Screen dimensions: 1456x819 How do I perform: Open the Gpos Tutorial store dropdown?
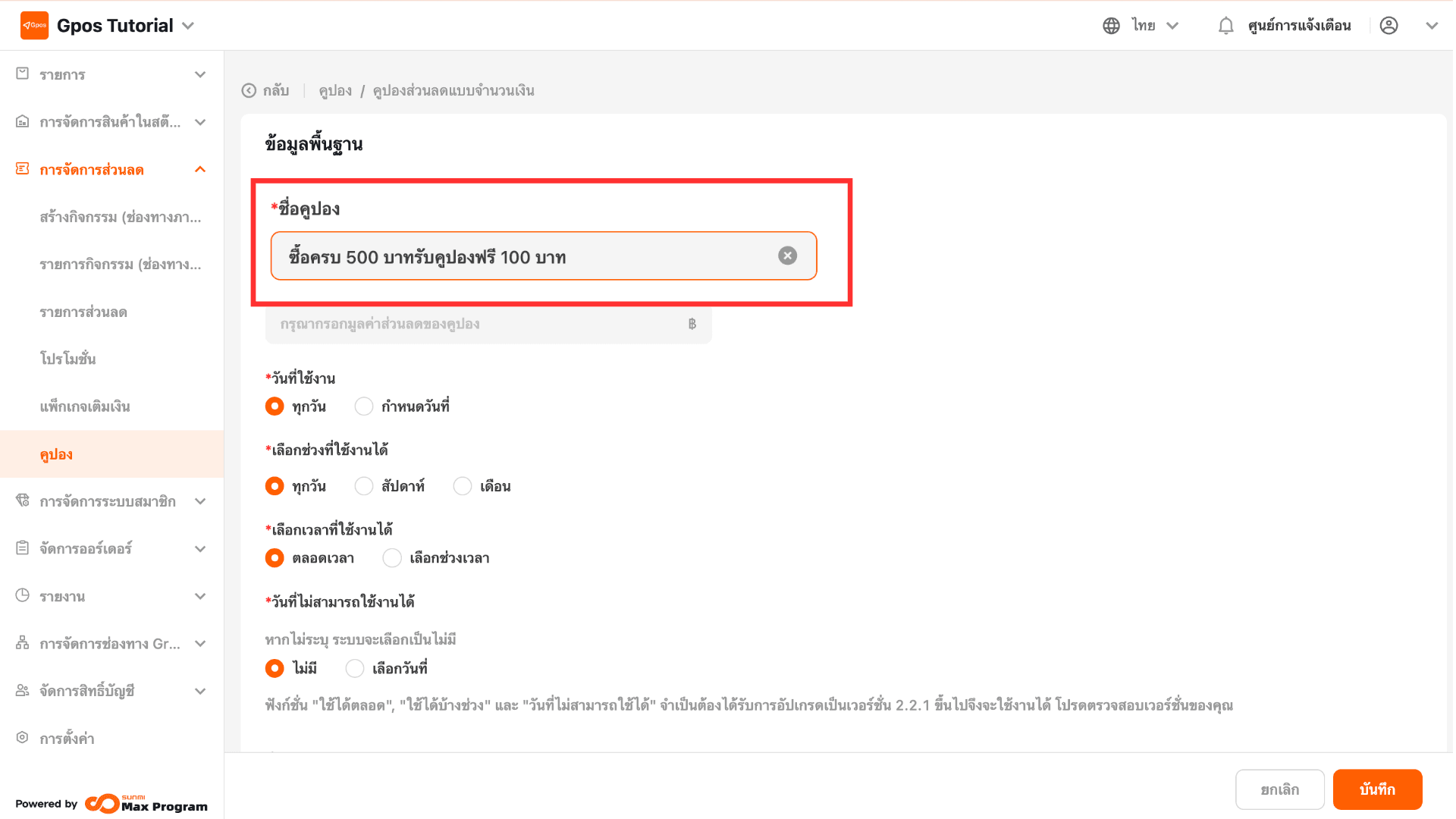click(x=189, y=26)
